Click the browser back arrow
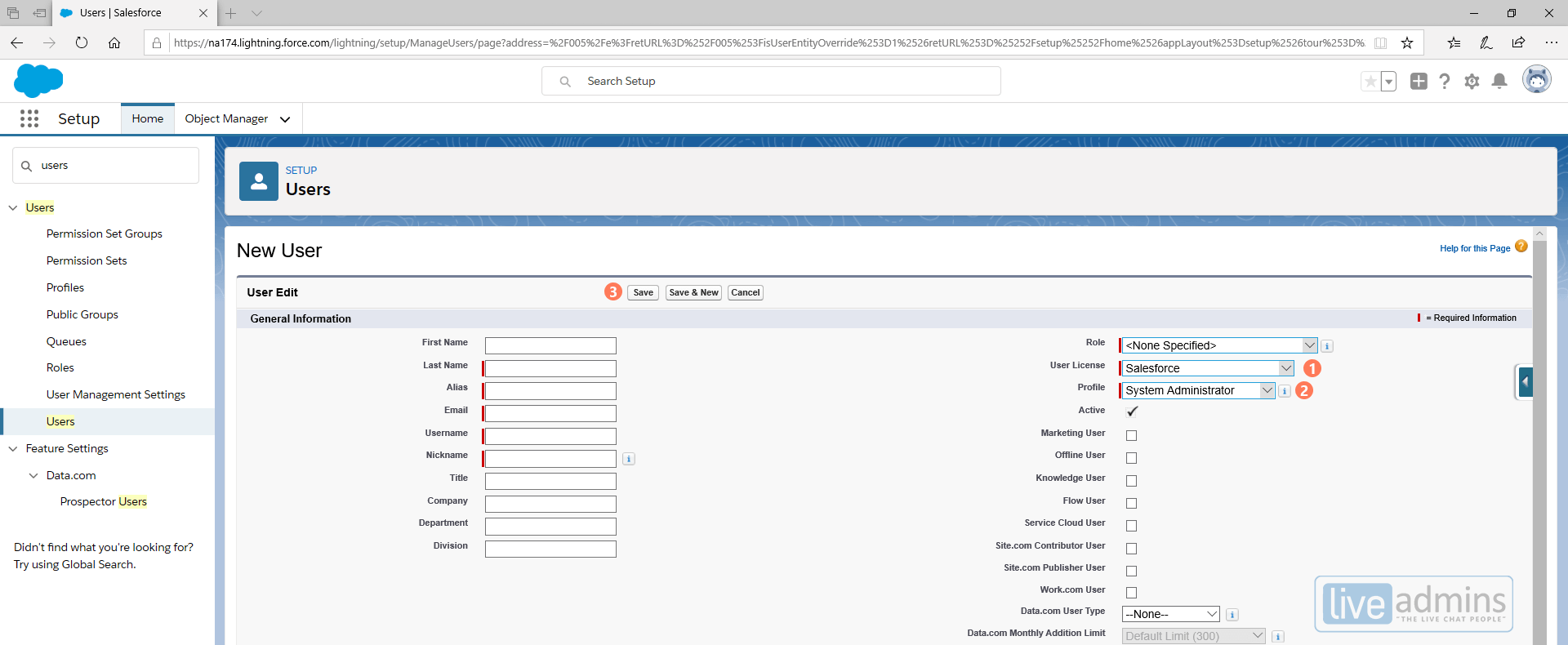The image size is (1568, 645). [17, 42]
